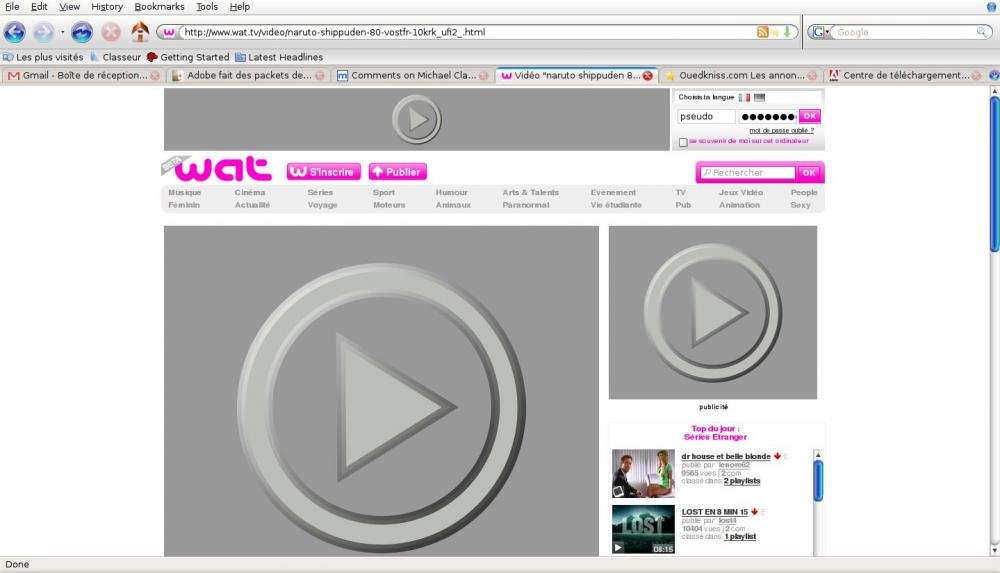Click the browser Back arrow button
The width and height of the screenshot is (1000, 573).
point(15,32)
